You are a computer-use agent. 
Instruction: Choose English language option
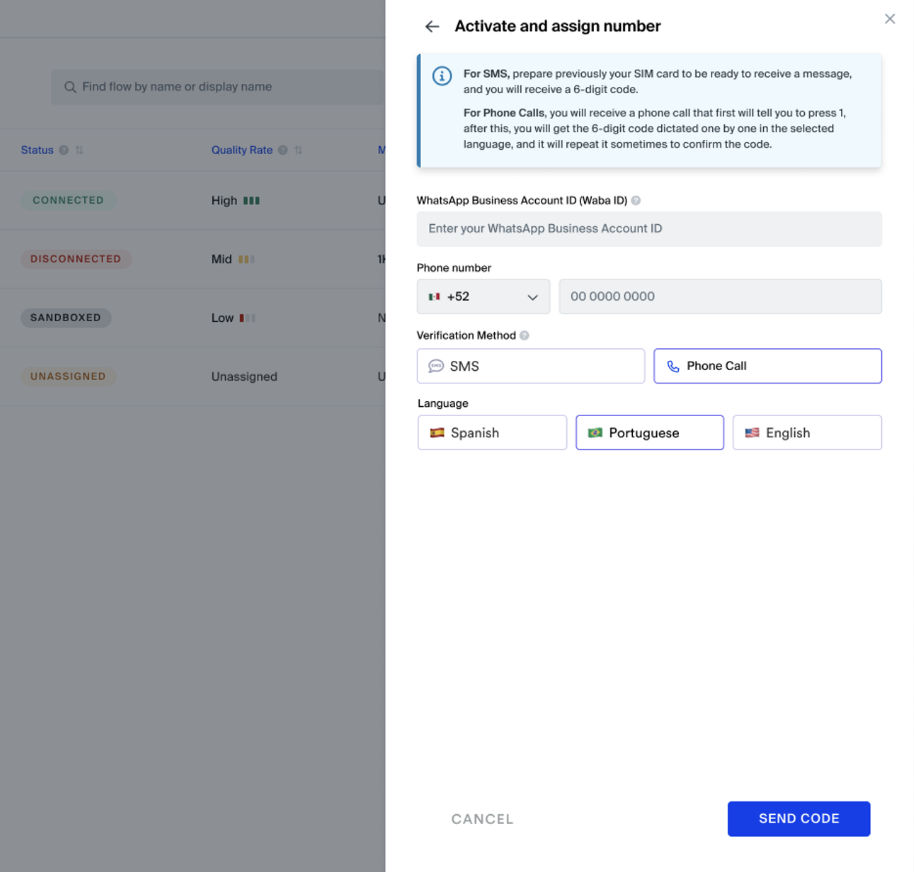(807, 433)
